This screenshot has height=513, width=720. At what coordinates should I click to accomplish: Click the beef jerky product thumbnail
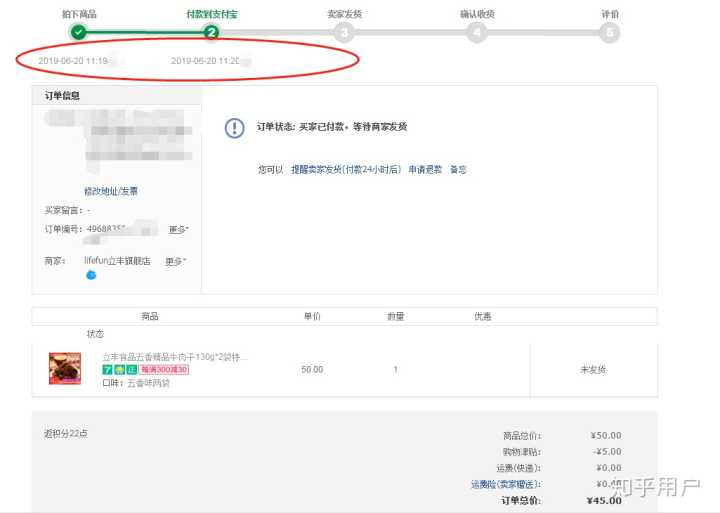(x=65, y=368)
